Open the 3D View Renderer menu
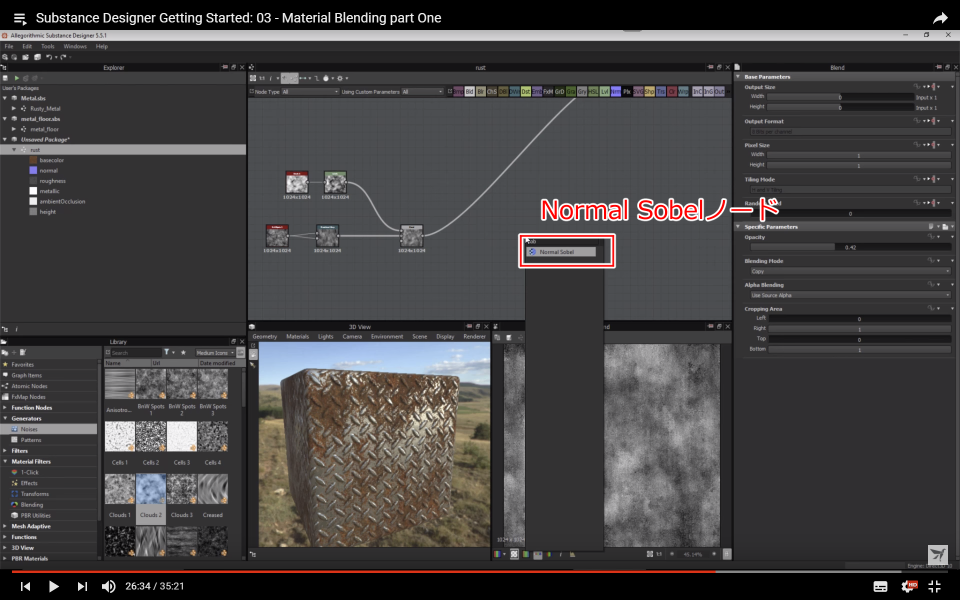This screenshot has height=600, width=960. pos(474,337)
